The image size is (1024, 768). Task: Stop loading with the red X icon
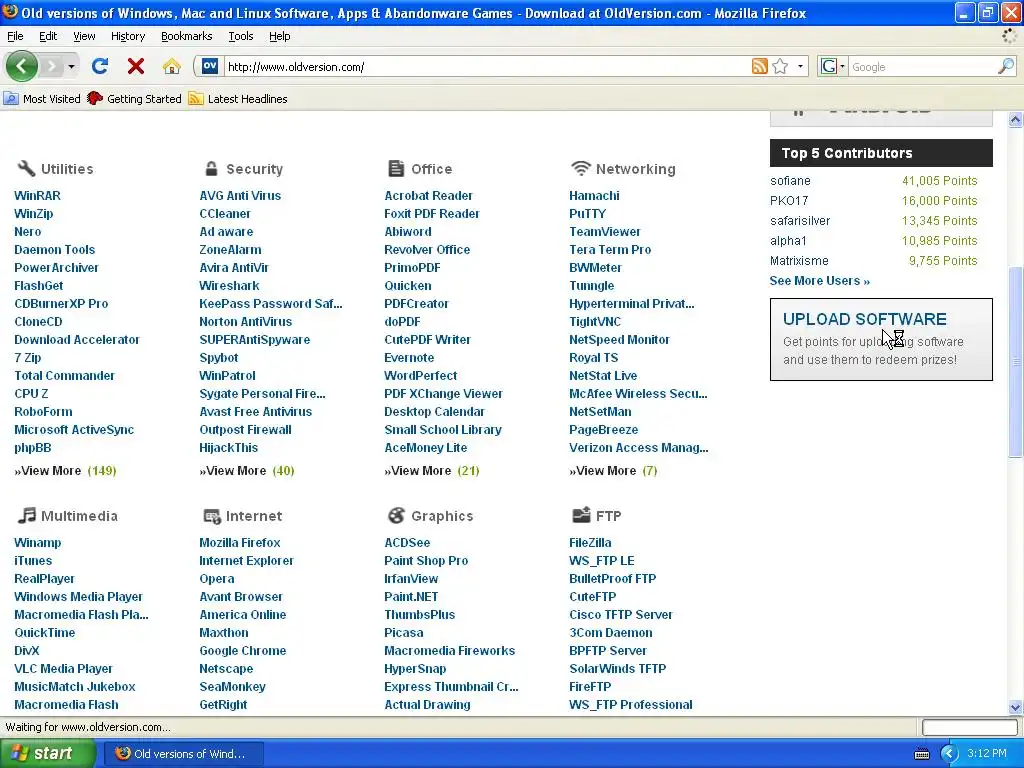click(136, 66)
